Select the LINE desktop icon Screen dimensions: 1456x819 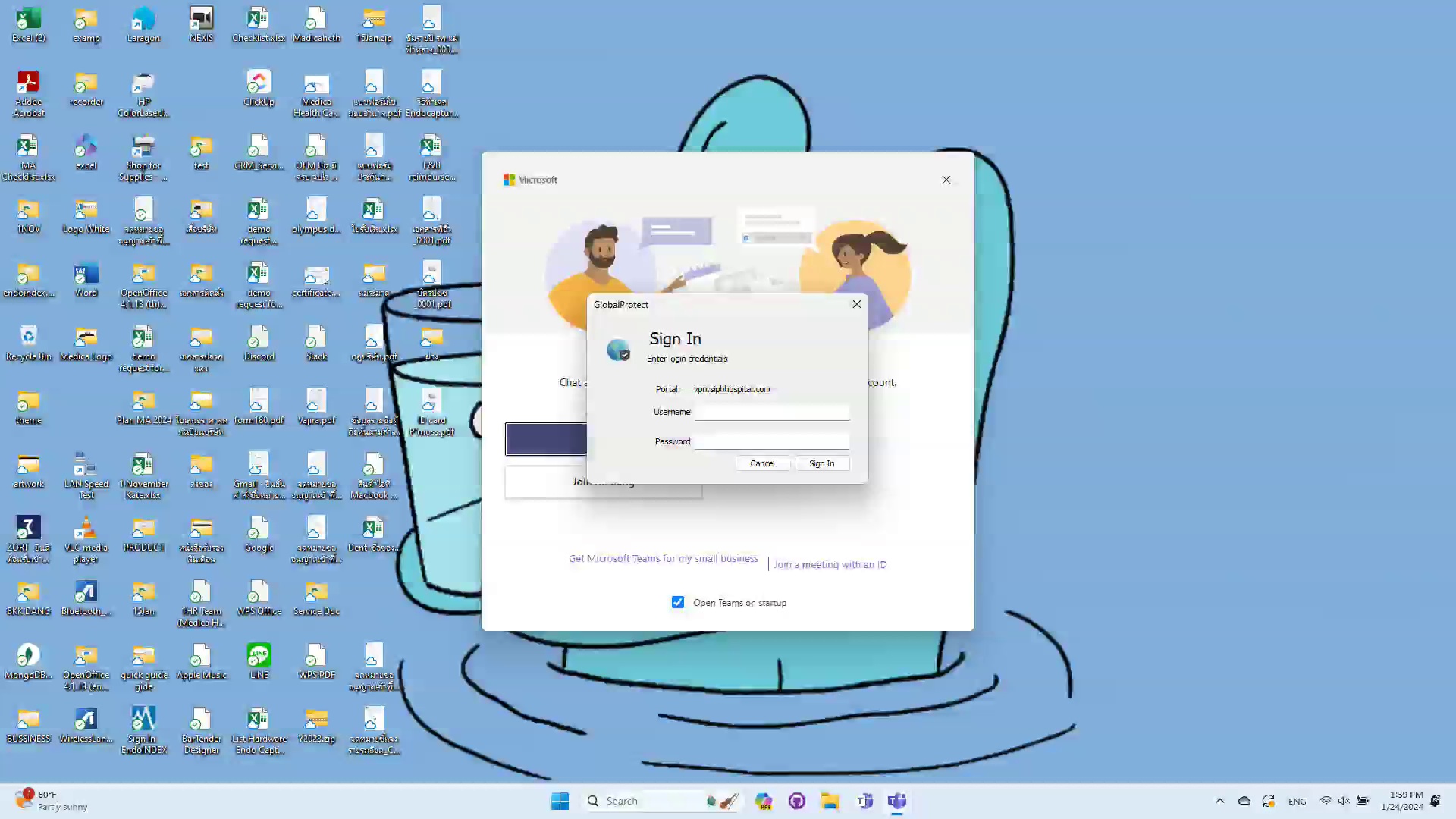259,662
